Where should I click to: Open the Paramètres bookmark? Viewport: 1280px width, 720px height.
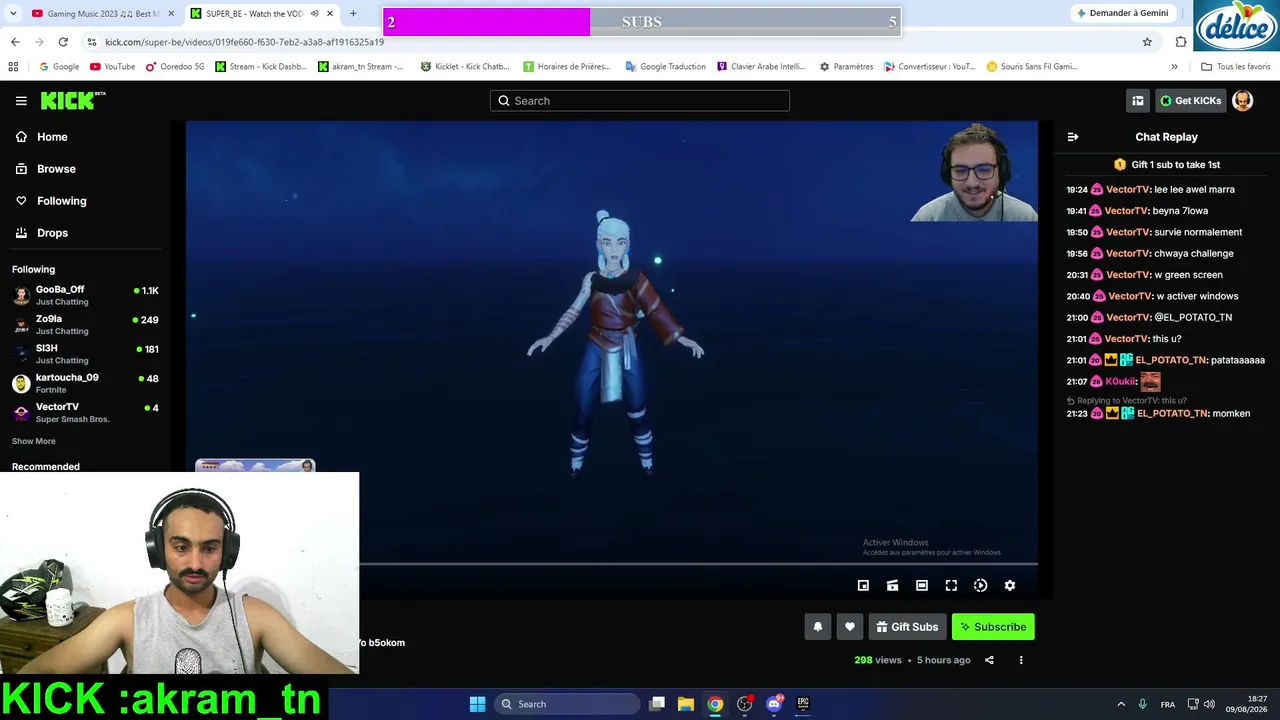coord(845,67)
